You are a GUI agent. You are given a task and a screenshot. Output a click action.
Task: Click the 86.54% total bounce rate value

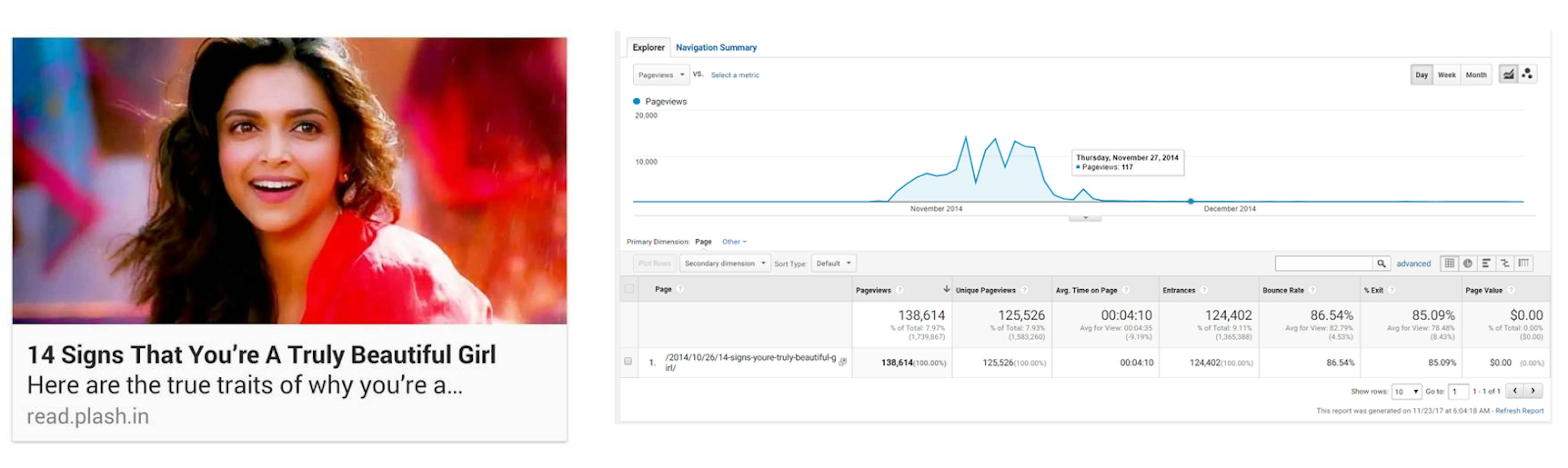(1331, 315)
